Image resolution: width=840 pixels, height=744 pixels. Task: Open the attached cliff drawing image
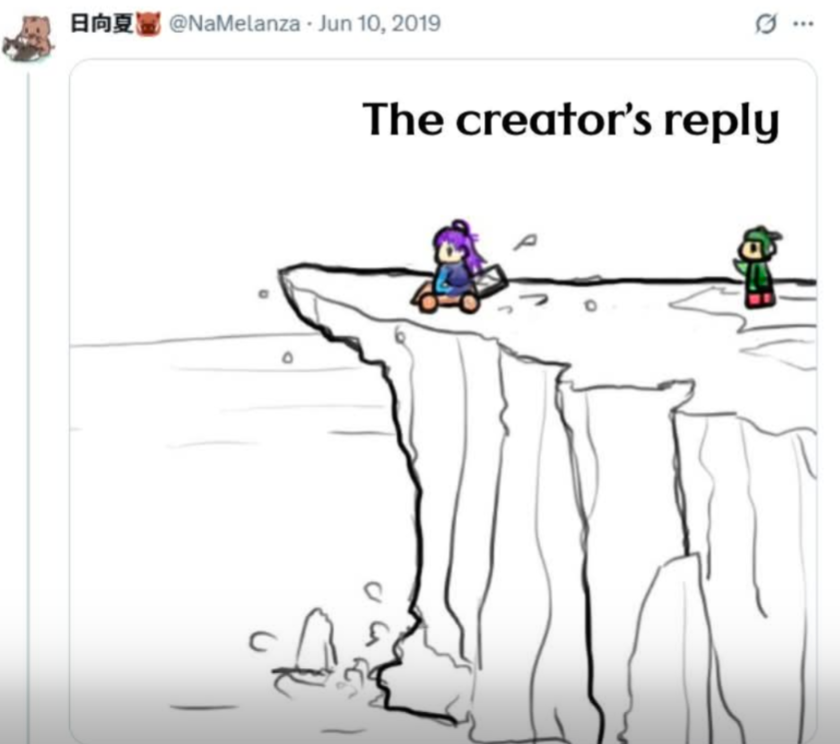[x=443, y=401]
